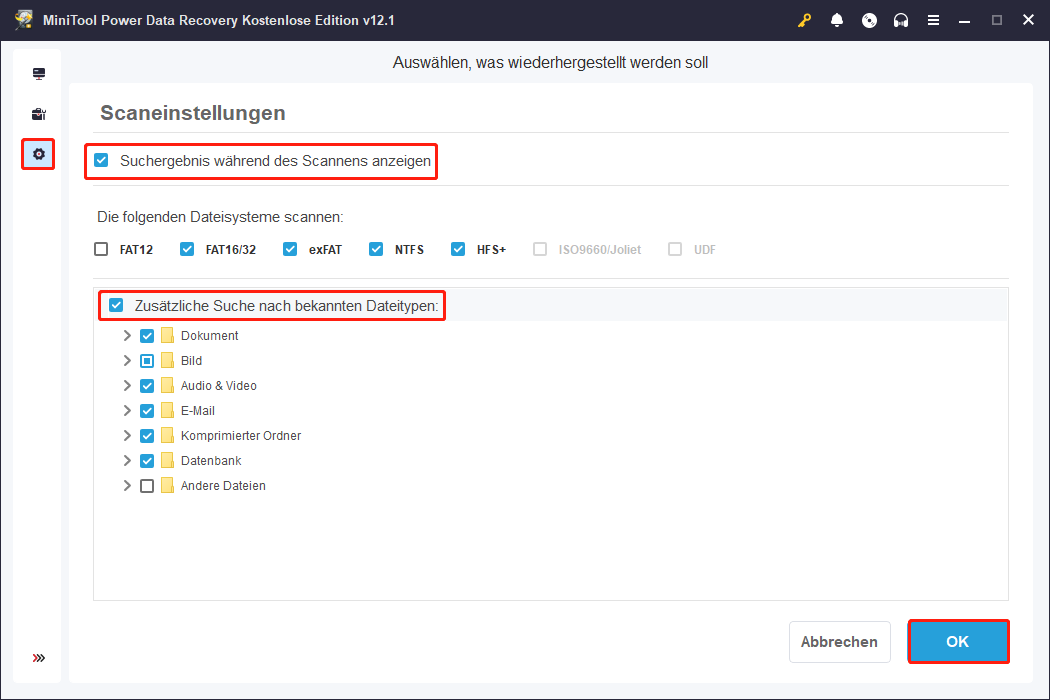Expand the Audio & Video tree node
Screen dimensions: 1050x700
[127, 386]
